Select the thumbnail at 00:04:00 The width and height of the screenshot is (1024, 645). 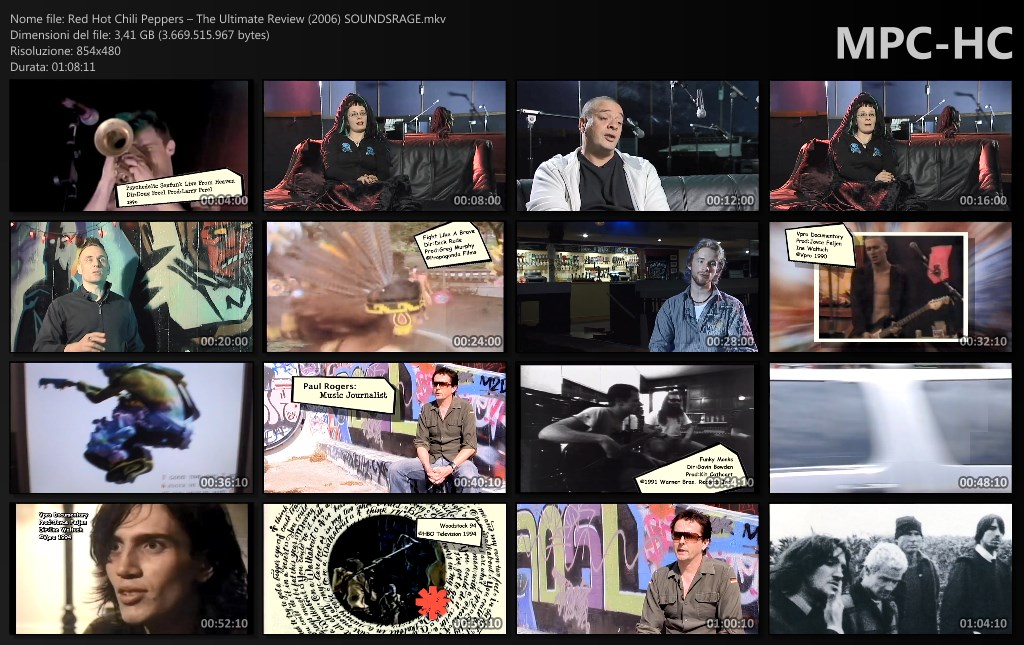[129, 146]
